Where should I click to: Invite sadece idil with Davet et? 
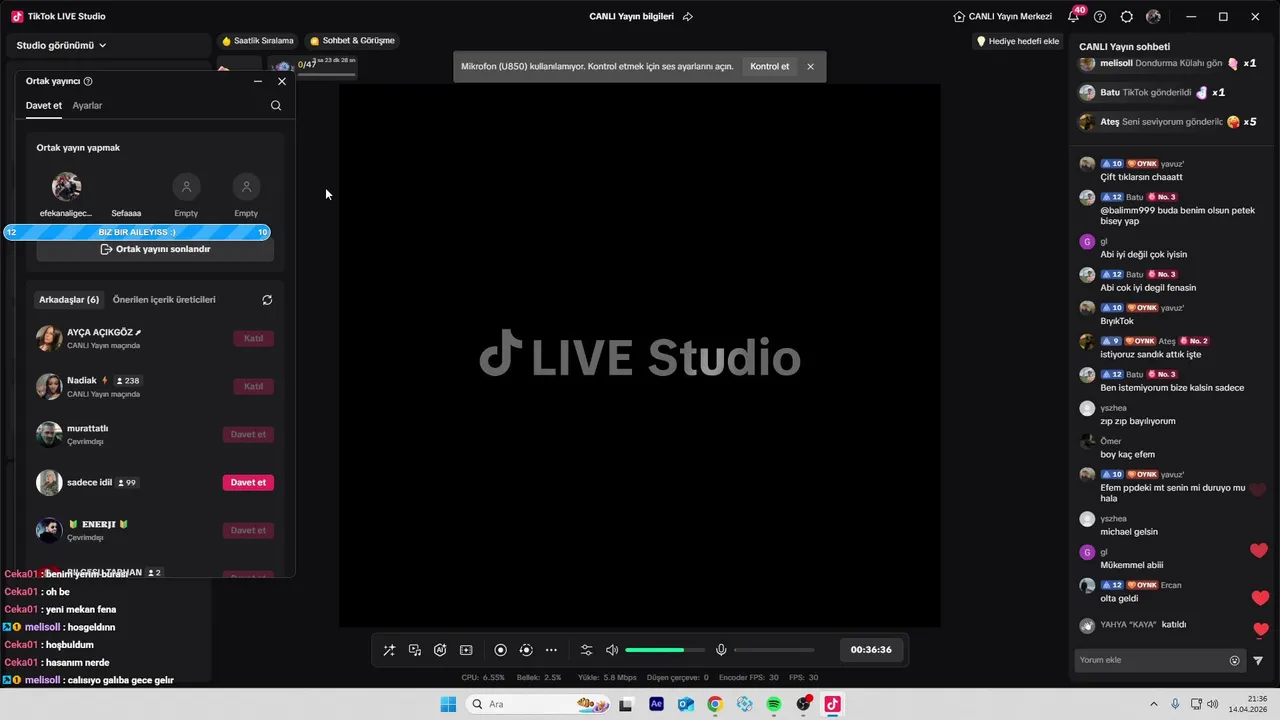248,482
